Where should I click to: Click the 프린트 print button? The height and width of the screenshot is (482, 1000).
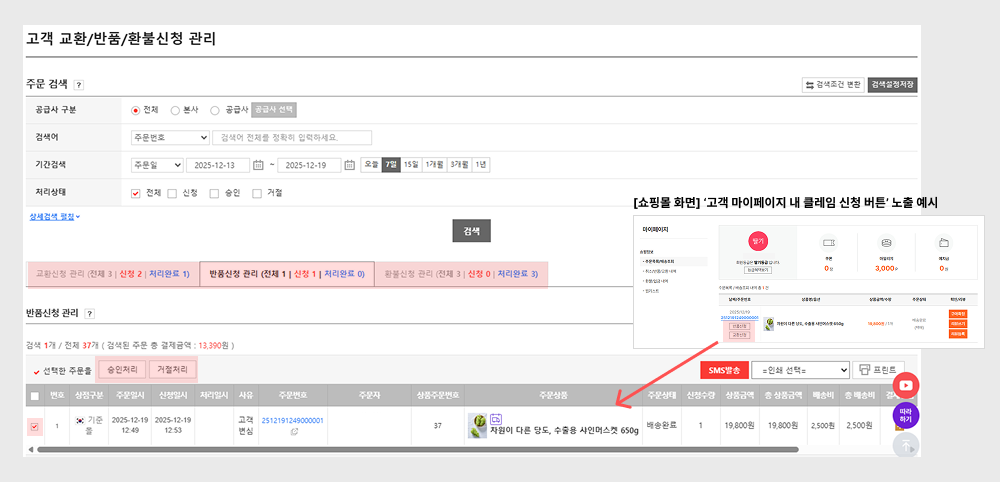click(878, 370)
